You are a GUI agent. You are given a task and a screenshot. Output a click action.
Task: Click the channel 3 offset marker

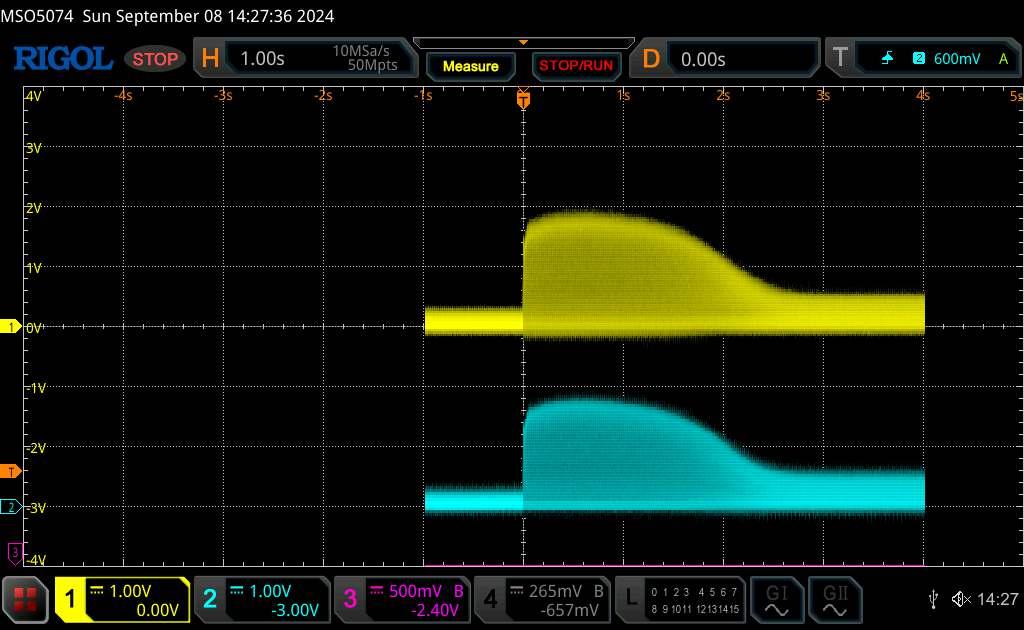coord(13,551)
